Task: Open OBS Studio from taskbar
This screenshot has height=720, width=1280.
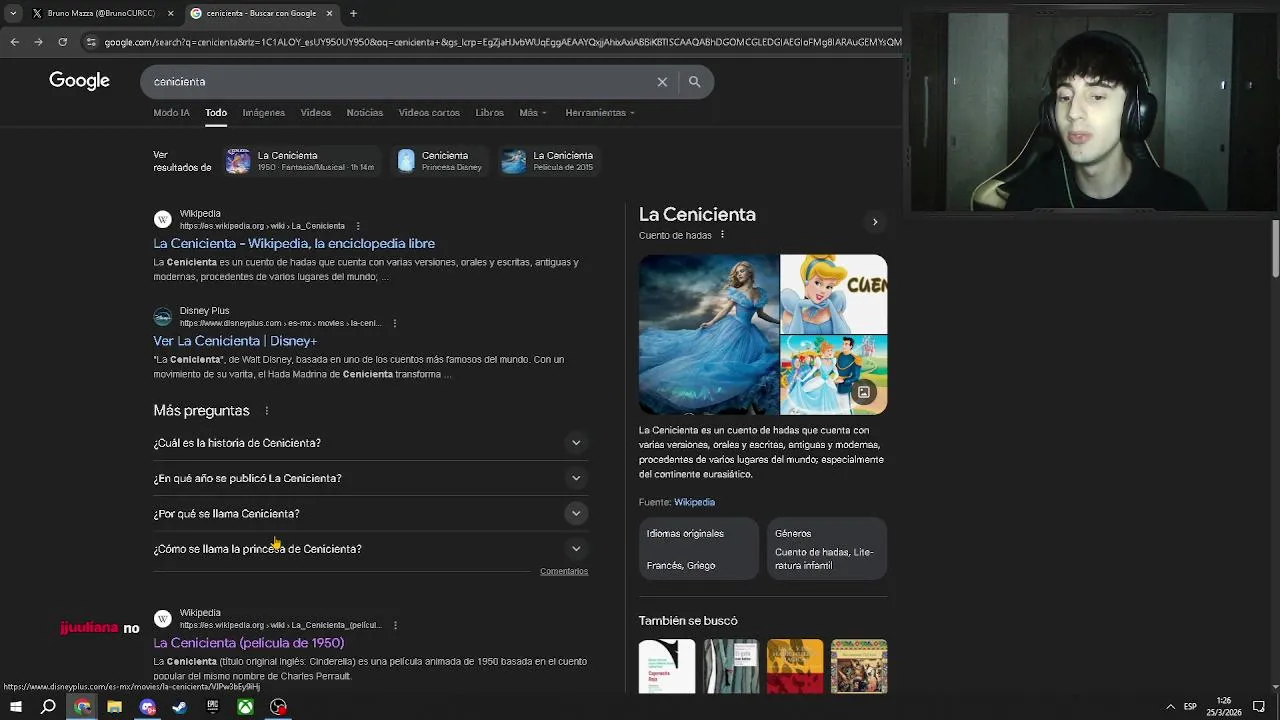Action: tap(278, 707)
